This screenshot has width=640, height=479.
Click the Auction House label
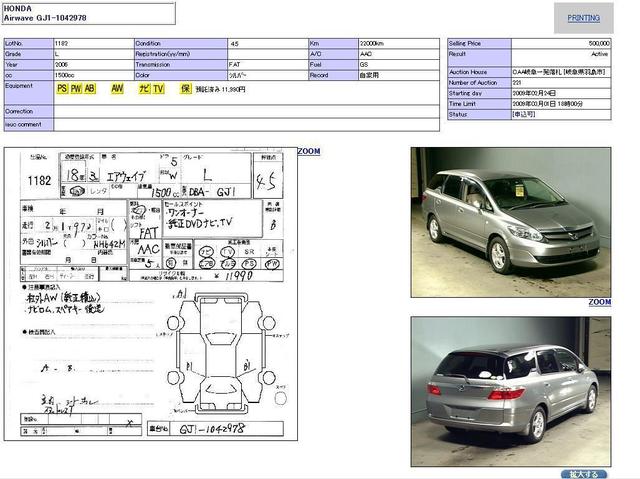pyautogui.click(x=468, y=72)
